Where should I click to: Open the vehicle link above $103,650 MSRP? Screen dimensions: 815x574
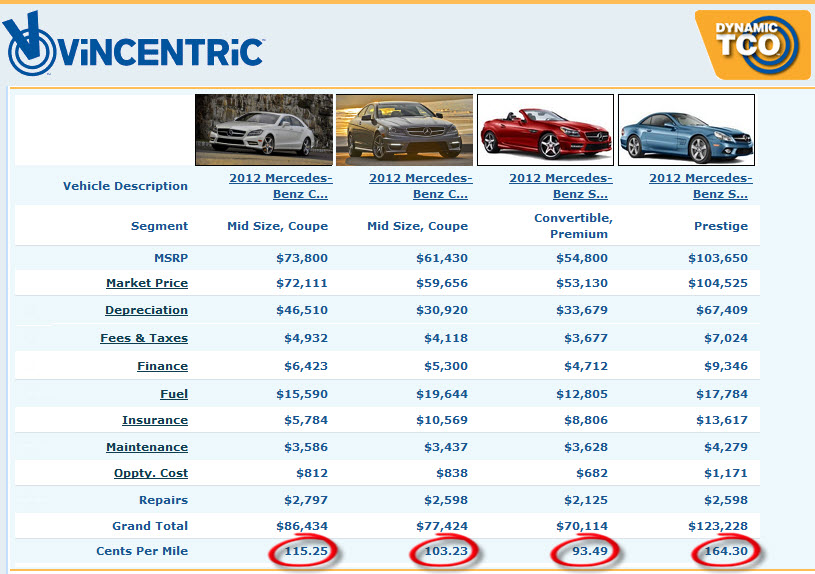click(701, 186)
